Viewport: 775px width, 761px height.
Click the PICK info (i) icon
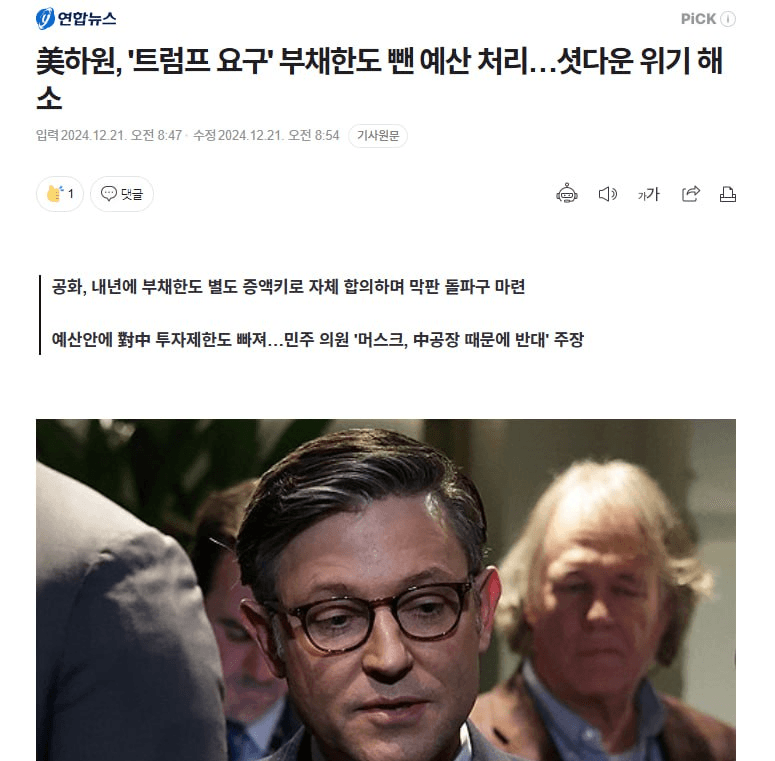coord(728,19)
